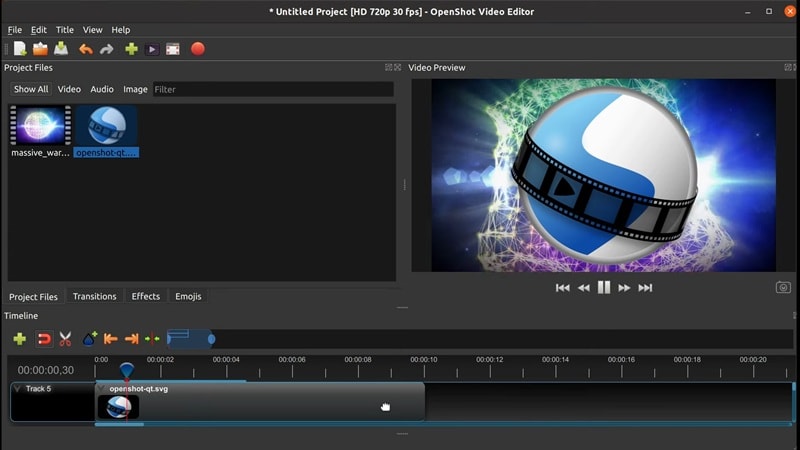Rewind the video preview
This screenshot has width=800, height=450.
pyautogui.click(x=584, y=288)
